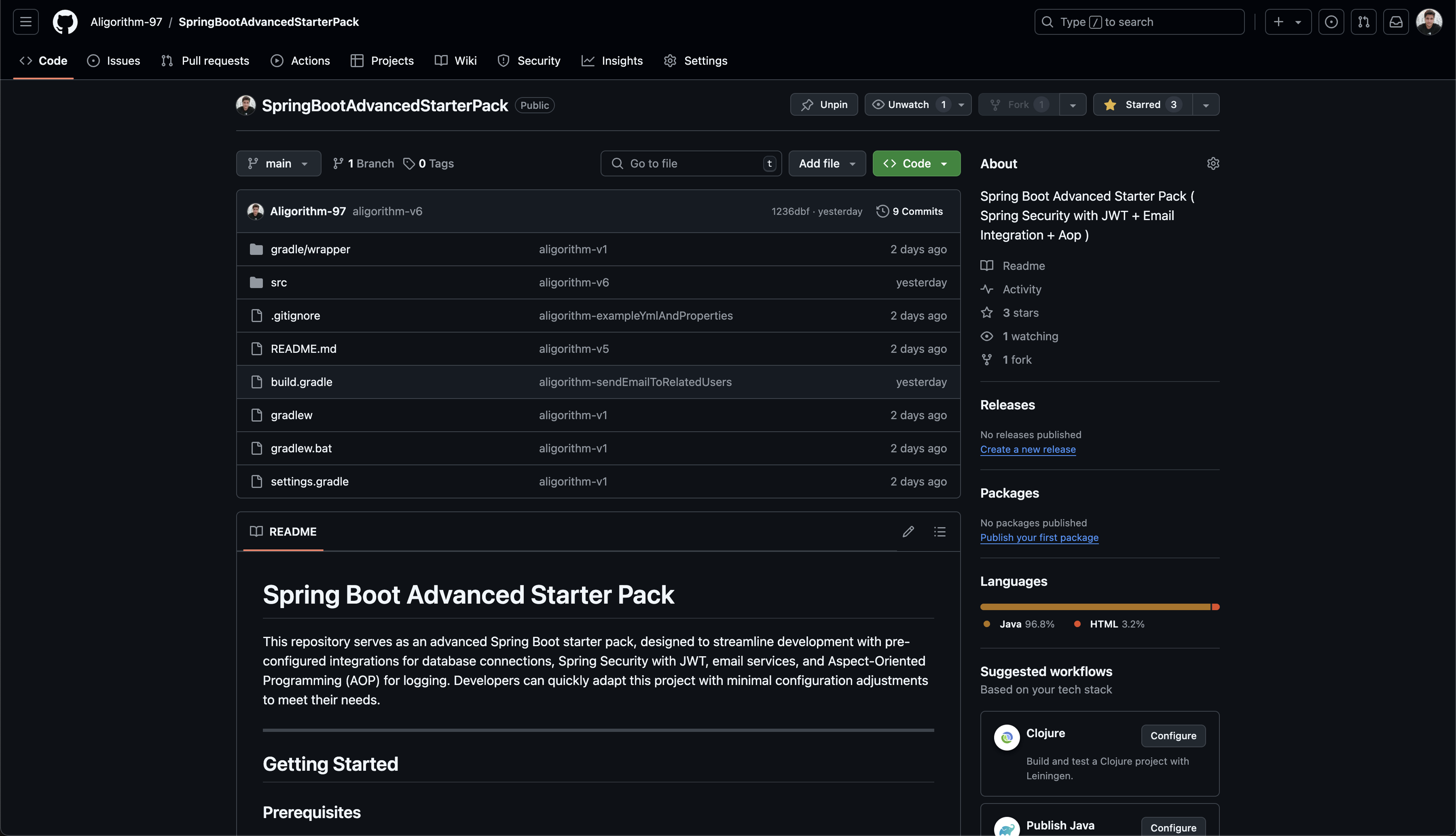Click the plus create-new button
Viewport: 1456px width, 836px height.
1288,22
